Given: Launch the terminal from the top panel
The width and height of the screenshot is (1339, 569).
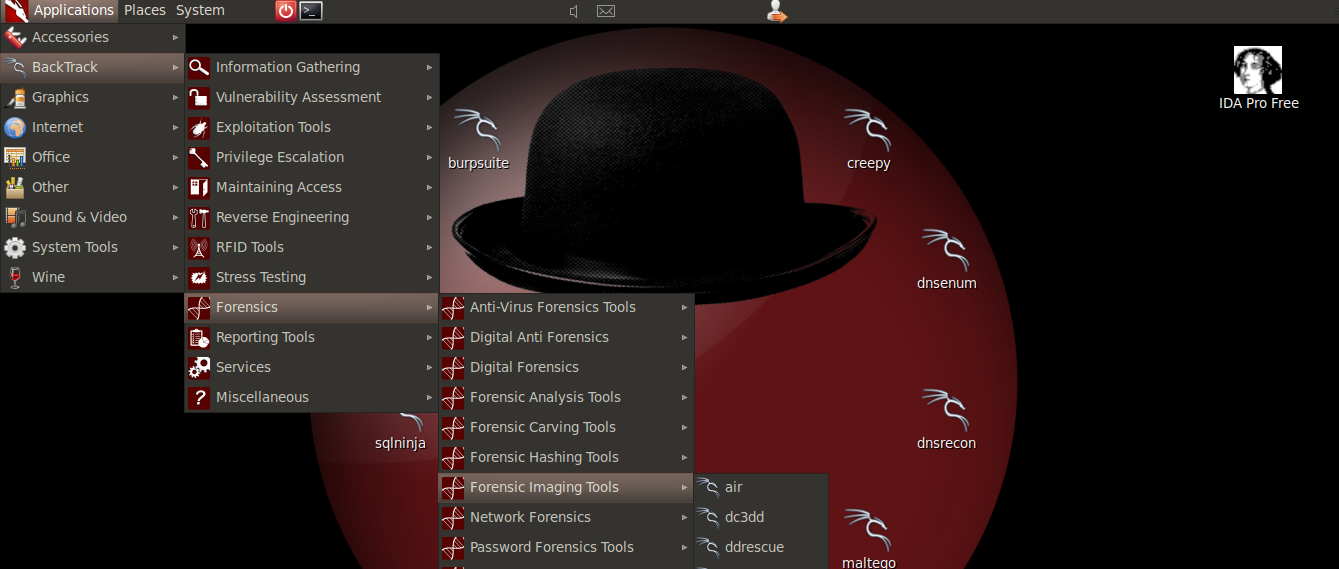Looking at the screenshot, I should point(311,11).
